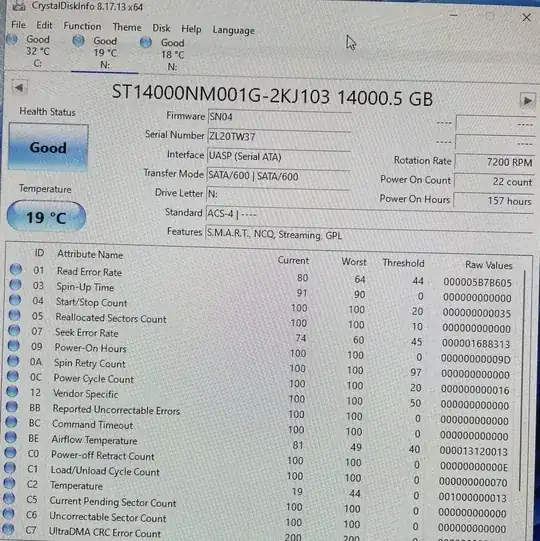Click the CrystalDiskInfo title bar app icon
The image size is (540, 541).
pos(18,5)
